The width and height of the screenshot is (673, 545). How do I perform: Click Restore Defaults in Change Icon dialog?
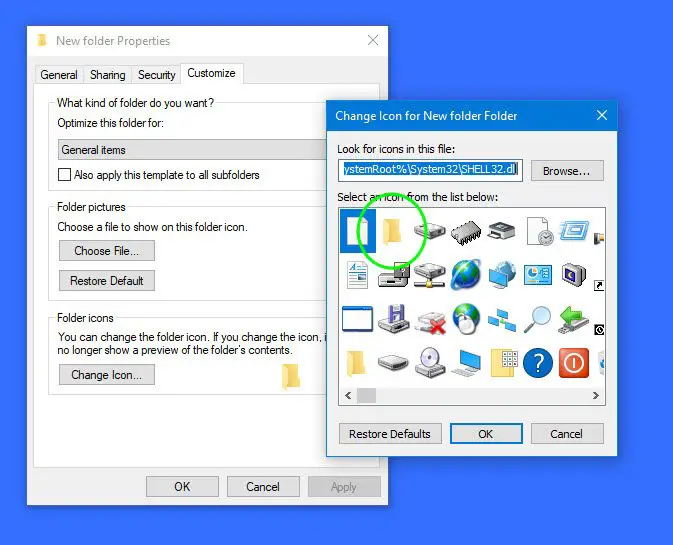[x=390, y=434]
